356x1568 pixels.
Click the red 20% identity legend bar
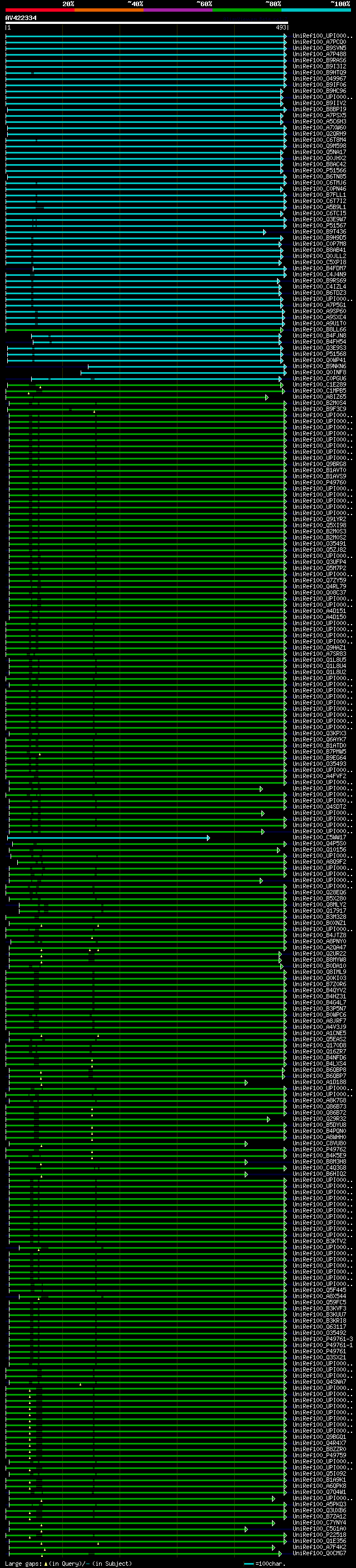coord(39,10)
